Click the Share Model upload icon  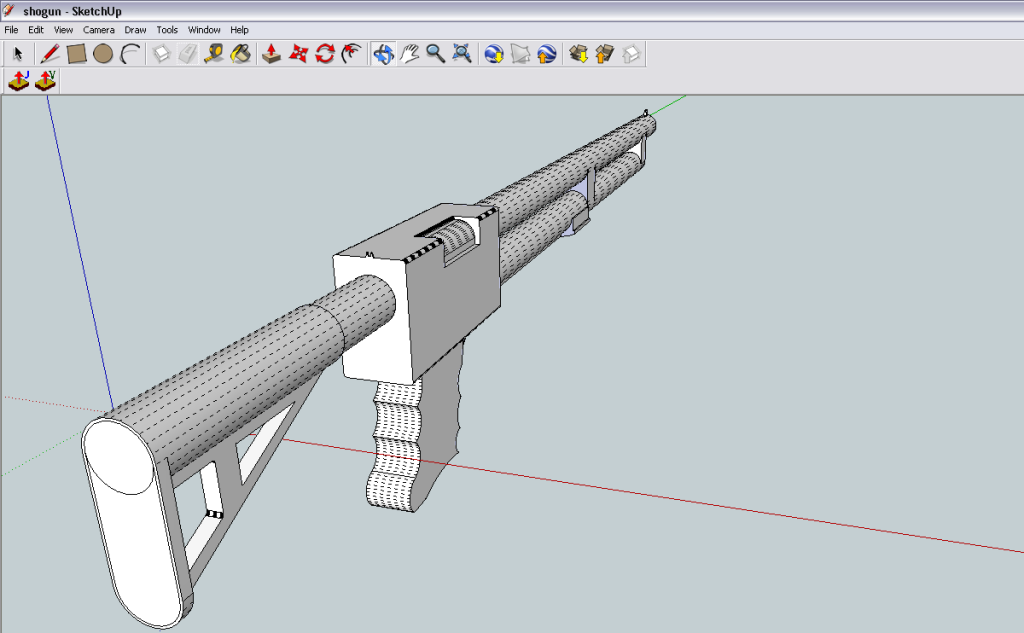point(605,54)
